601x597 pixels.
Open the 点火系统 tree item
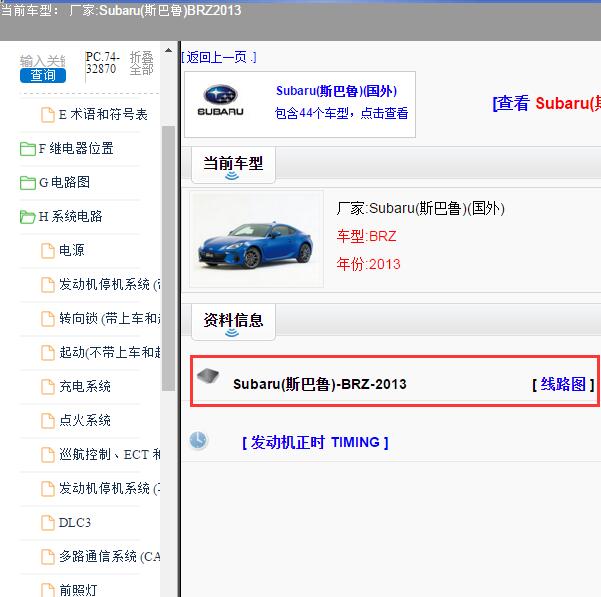click(x=85, y=421)
